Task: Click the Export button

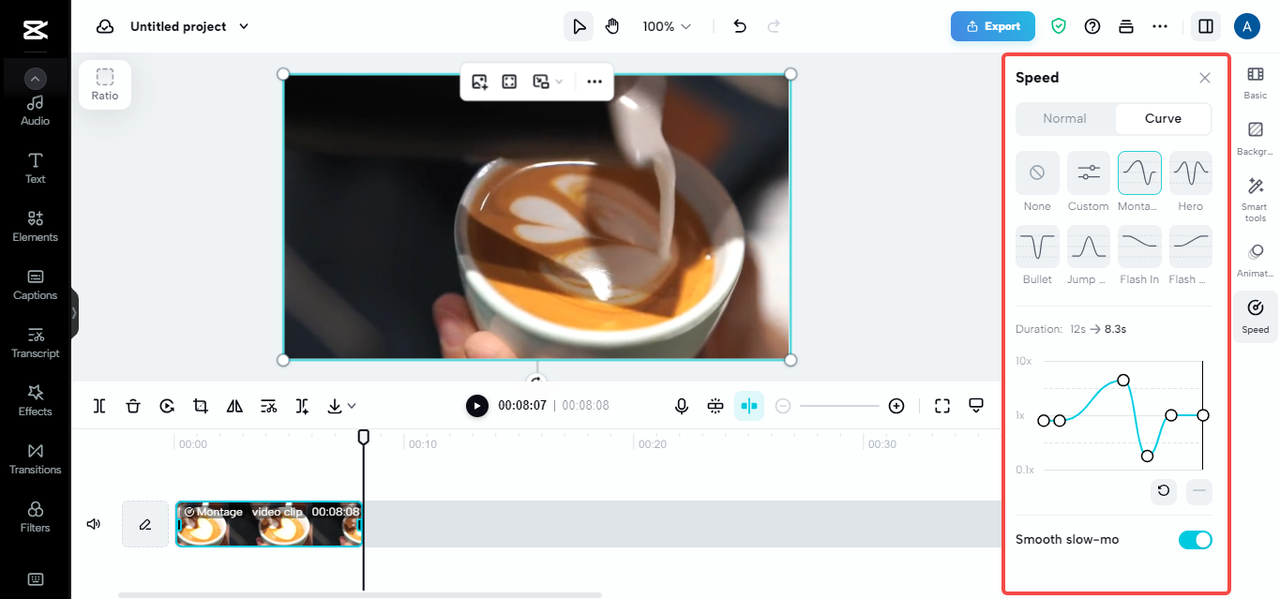Action: 993,26
